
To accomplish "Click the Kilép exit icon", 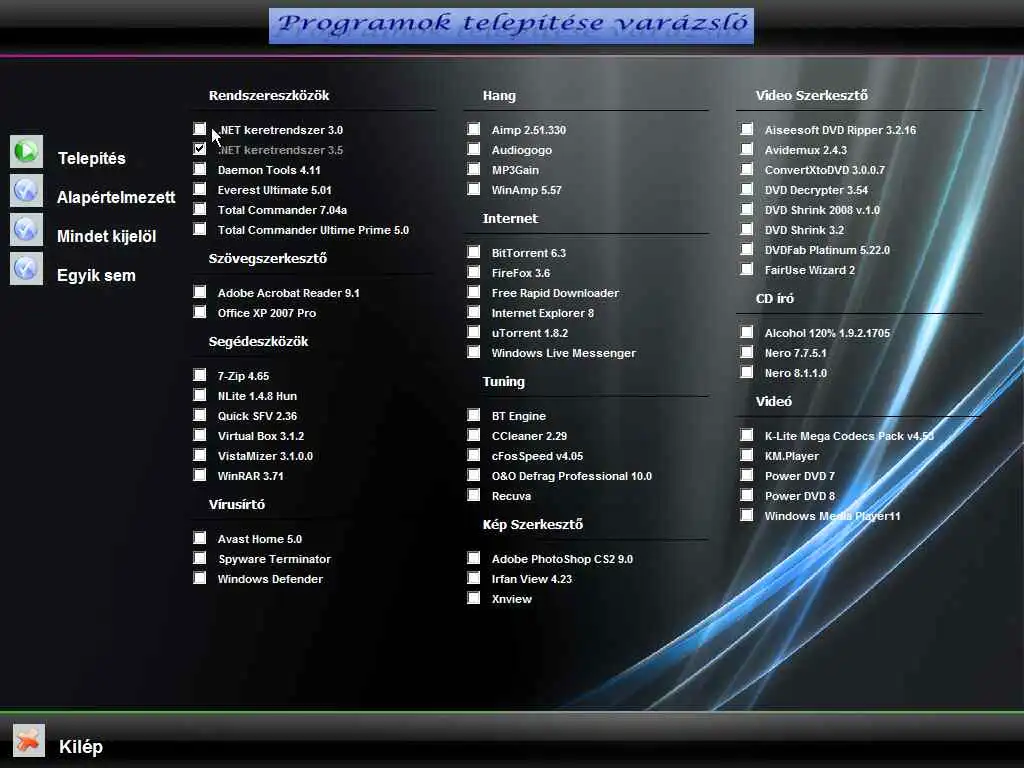I will (29, 740).
